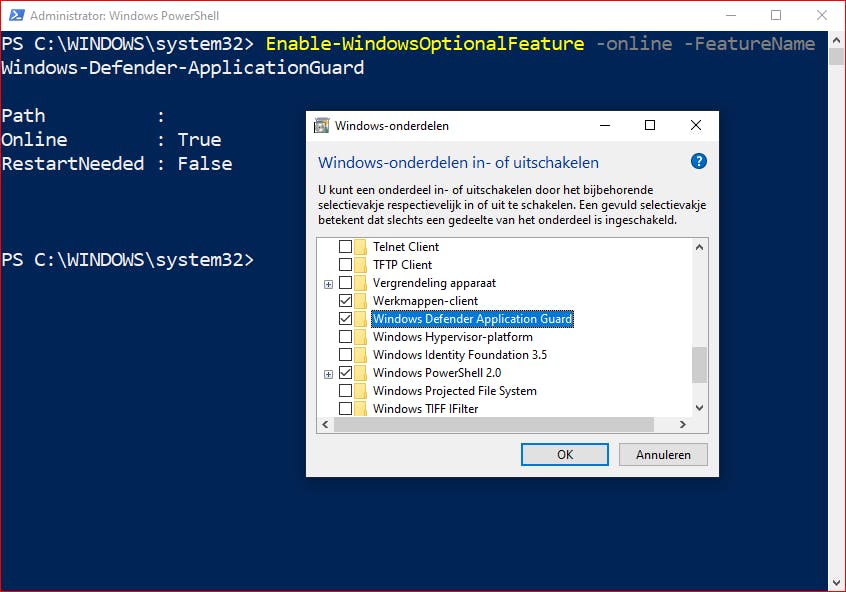Click the PowerShell window scroll up arrow
Image resolution: width=846 pixels, height=592 pixels.
(836, 40)
